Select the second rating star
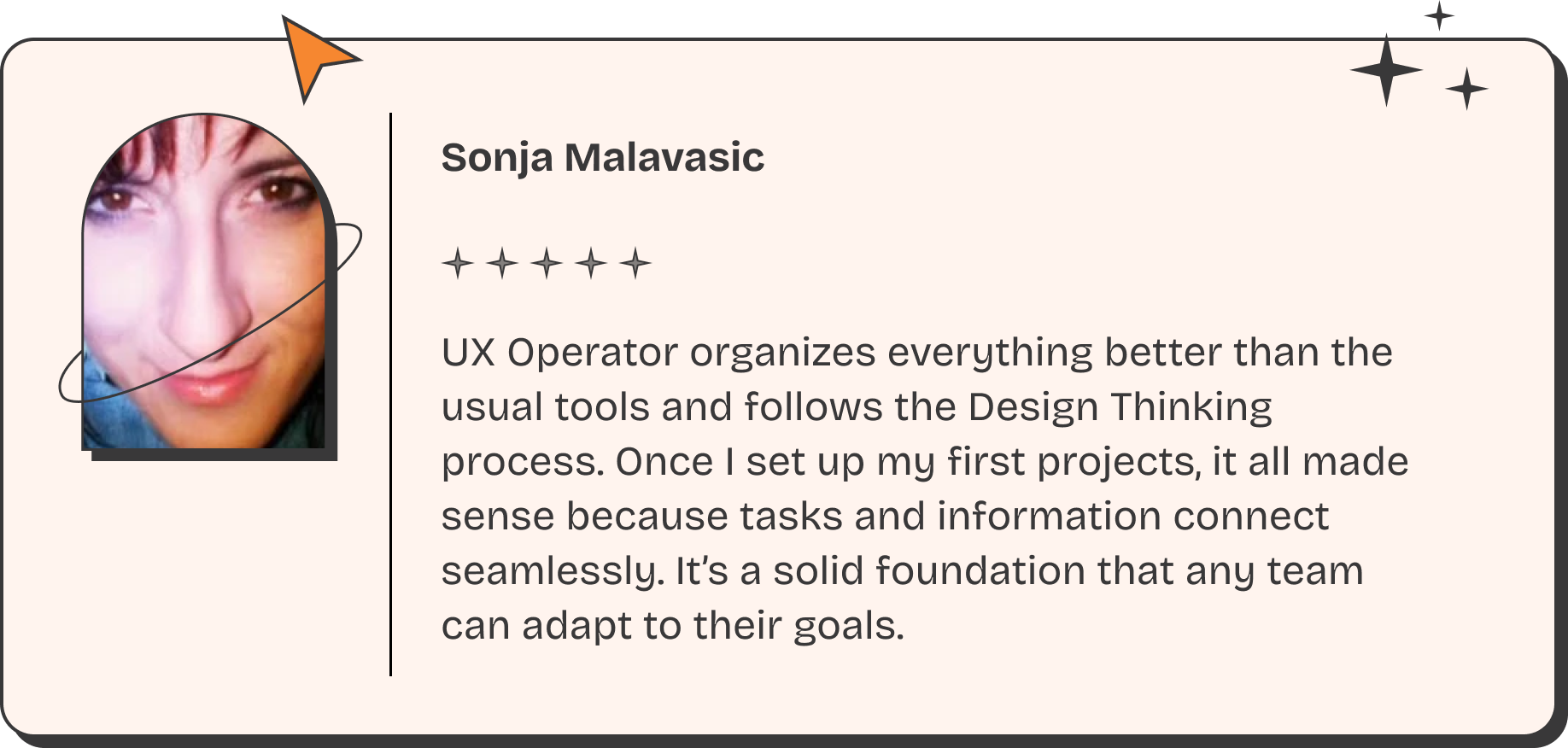The height and width of the screenshot is (748, 1568). (502, 263)
